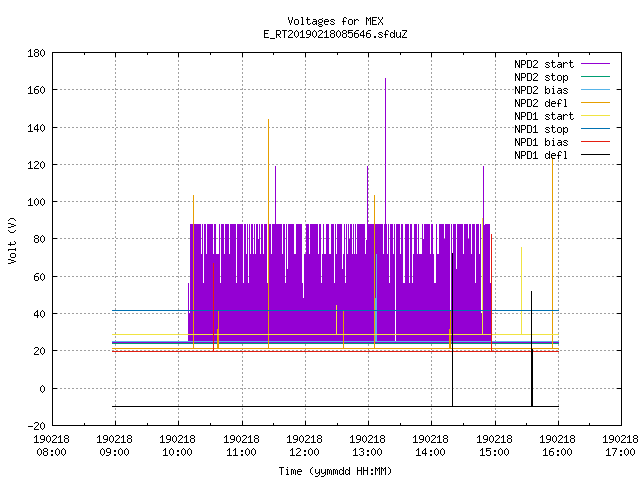The width and height of the screenshot is (640, 480).
Task: Click the 11:00 x-axis time label
Action: 241,452
